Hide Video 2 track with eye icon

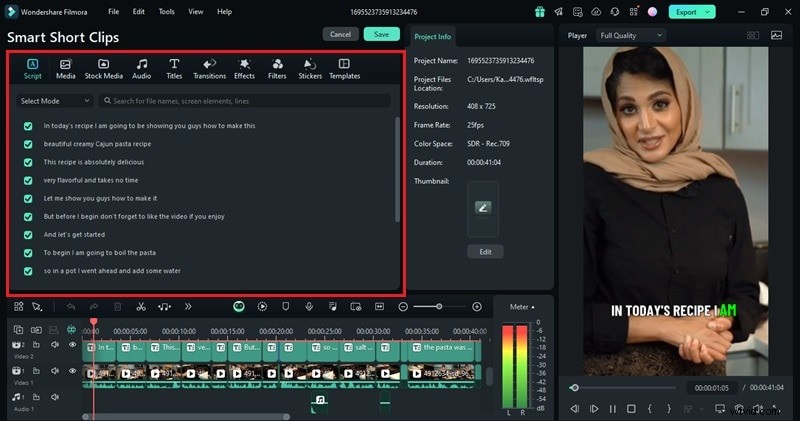72,345
